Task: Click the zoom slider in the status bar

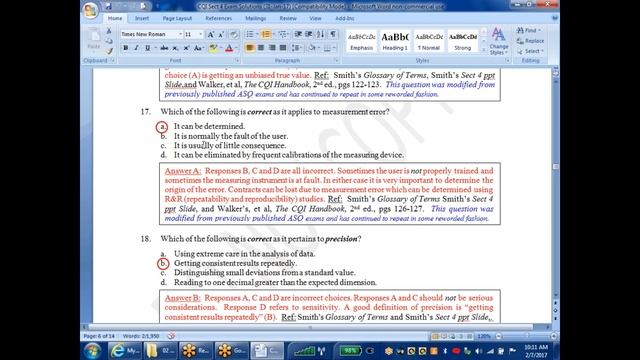Action: [526, 336]
